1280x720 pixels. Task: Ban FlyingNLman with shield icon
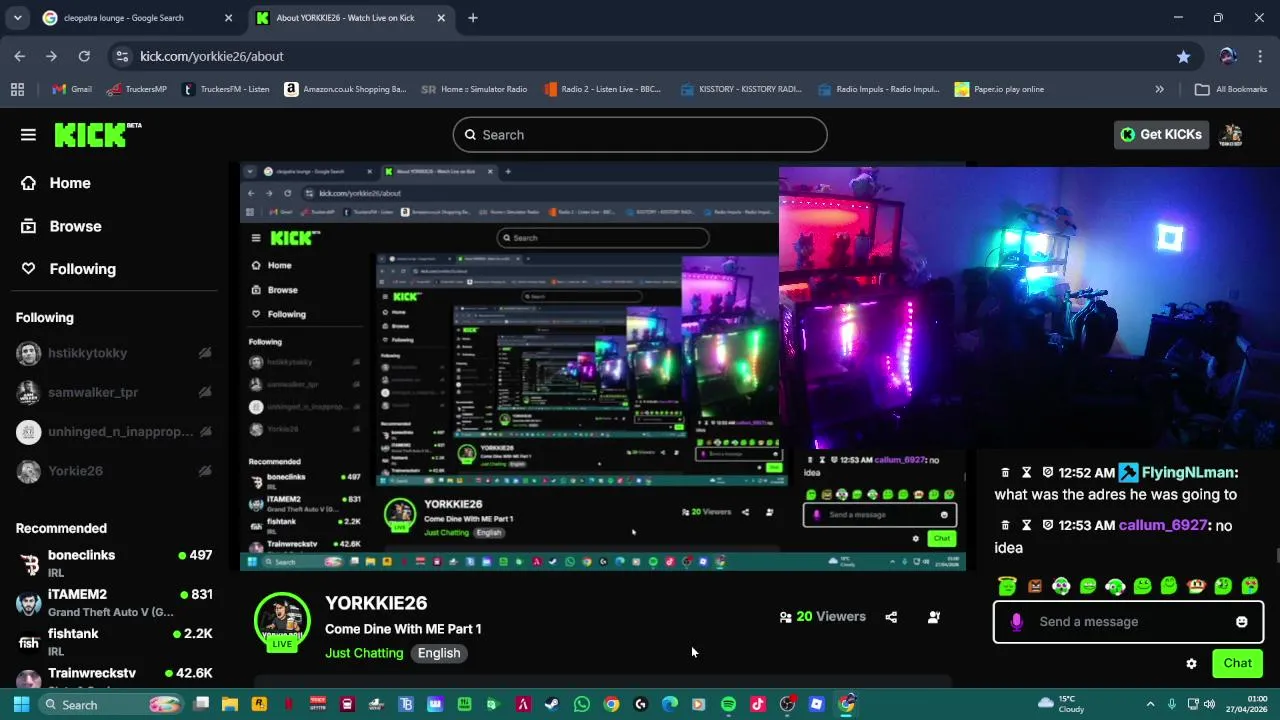[x=1047, y=473]
